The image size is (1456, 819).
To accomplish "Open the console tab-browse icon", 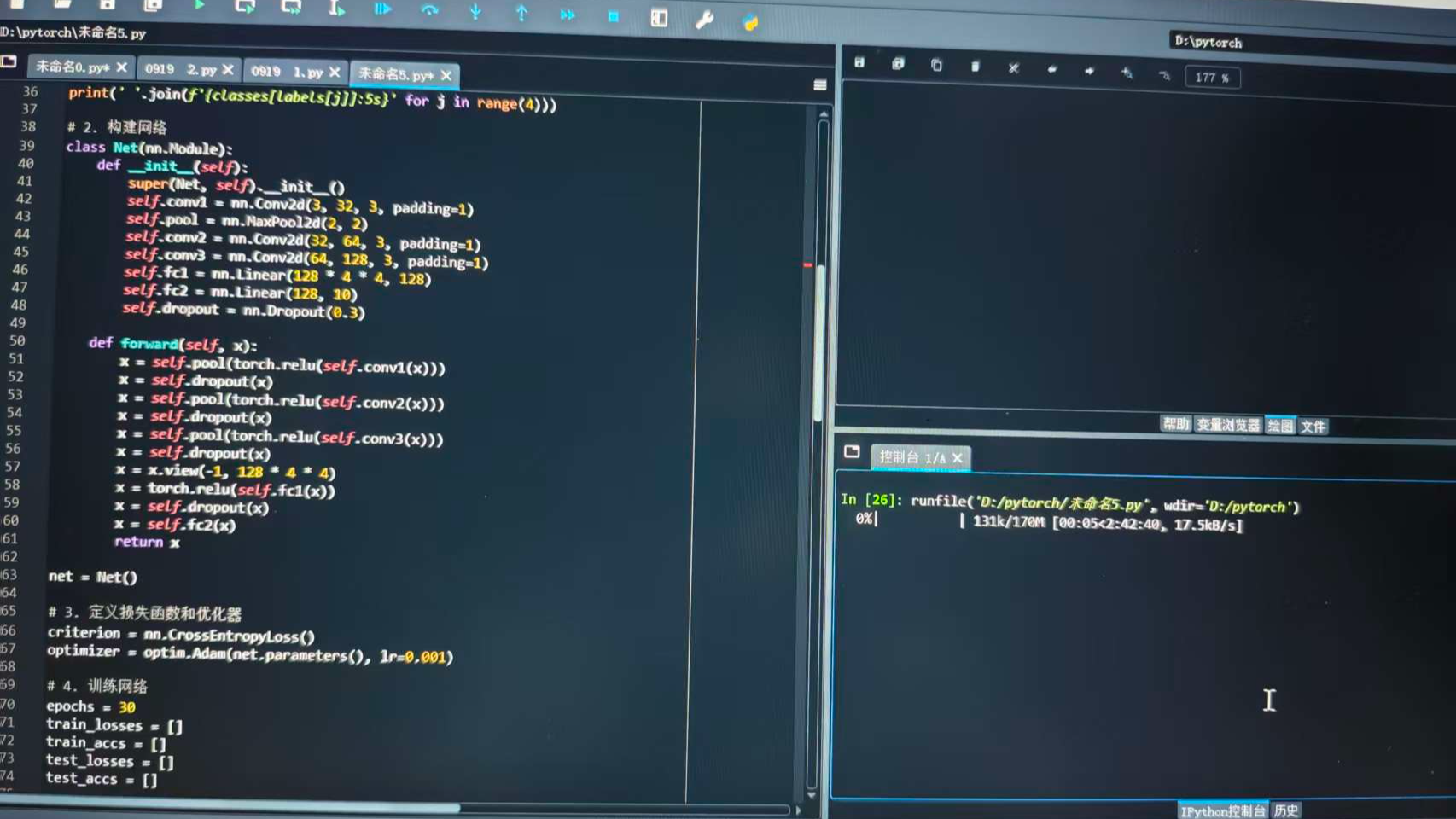I will [x=852, y=451].
